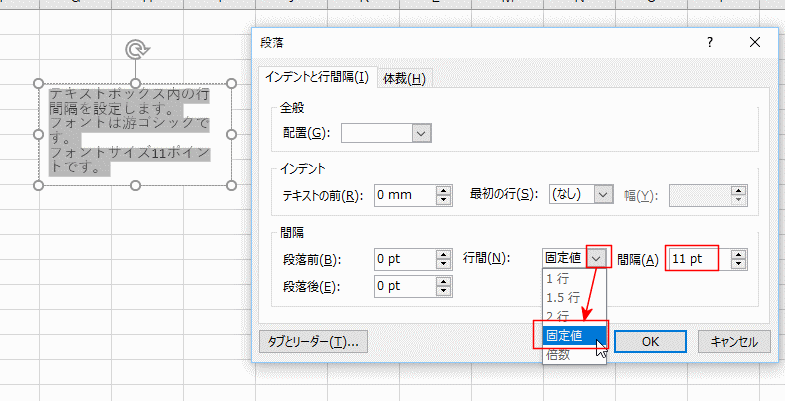
Task: Increase 段落前 spacing with up arrow
Action: [444, 254]
